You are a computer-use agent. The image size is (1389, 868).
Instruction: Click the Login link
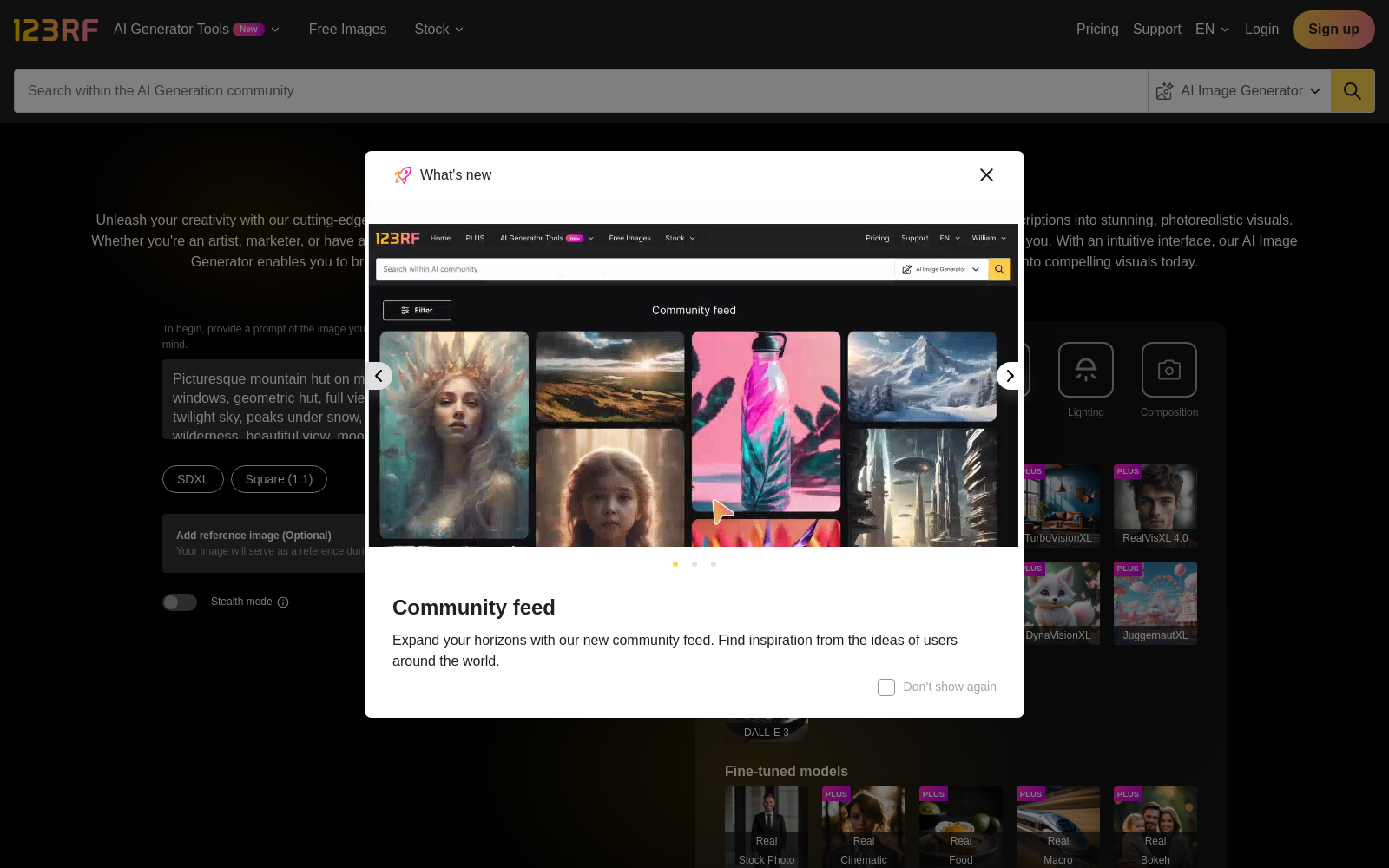point(1261,30)
